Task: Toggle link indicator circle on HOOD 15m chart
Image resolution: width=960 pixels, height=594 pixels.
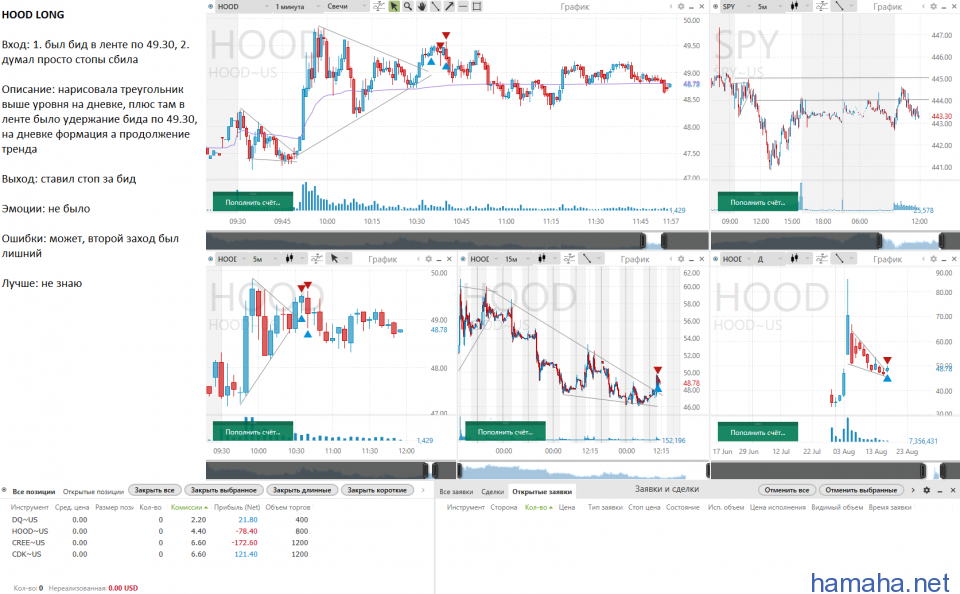Action: (463, 259)
